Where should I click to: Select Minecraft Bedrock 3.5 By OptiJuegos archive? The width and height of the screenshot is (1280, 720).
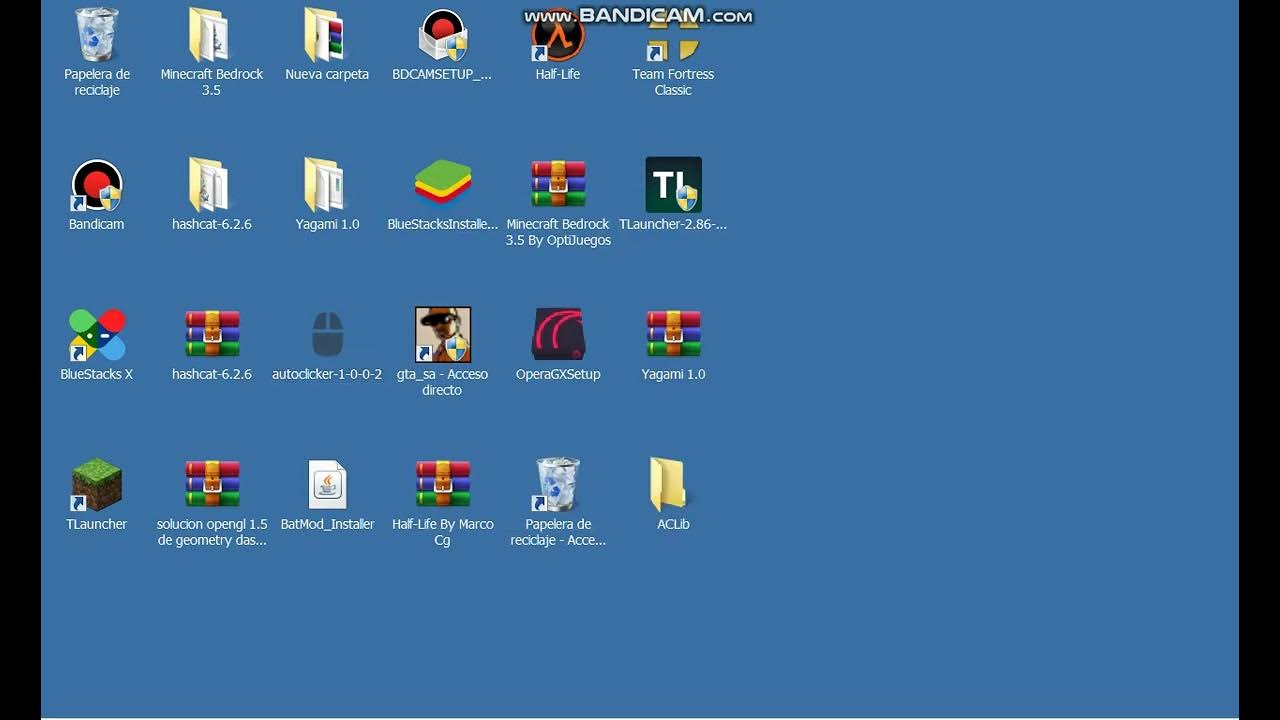(x=558, y=185)
